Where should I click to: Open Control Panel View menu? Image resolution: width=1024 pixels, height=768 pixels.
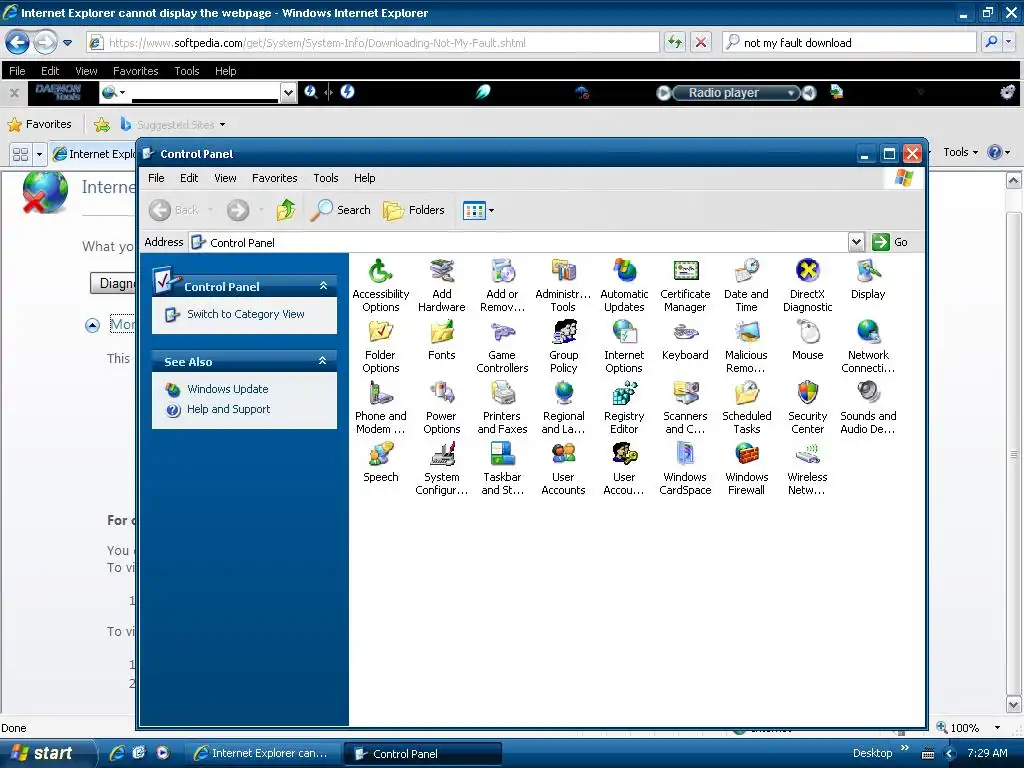225,178
